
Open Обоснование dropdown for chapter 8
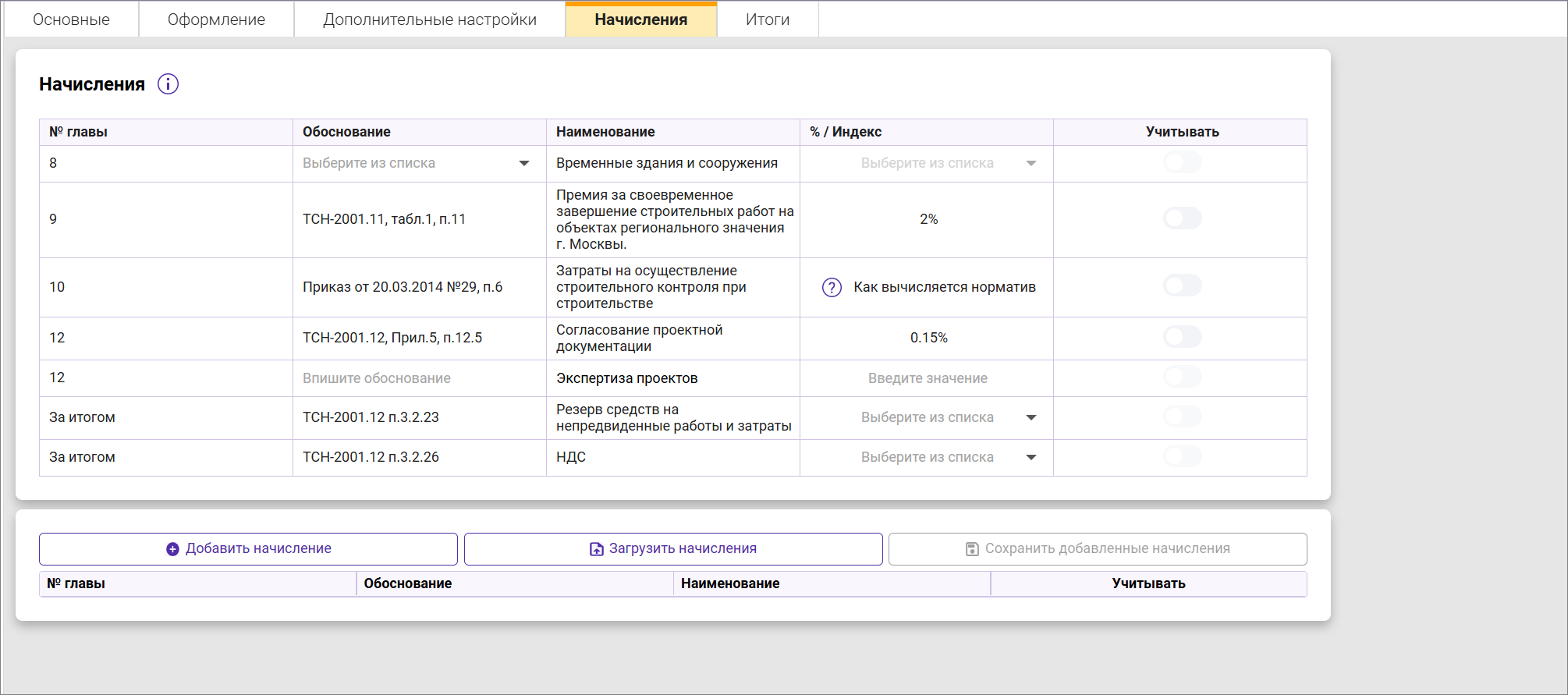[x=523, y=164]
